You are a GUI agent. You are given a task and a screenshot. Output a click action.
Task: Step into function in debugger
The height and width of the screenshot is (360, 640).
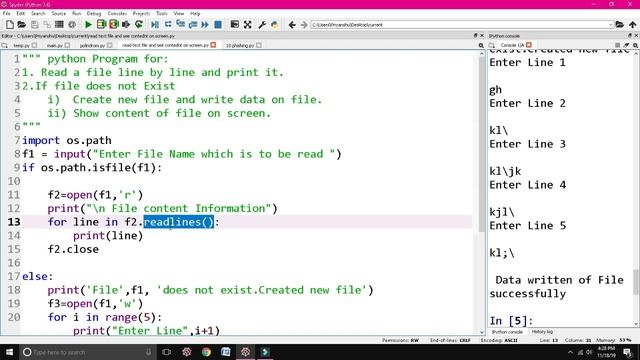[x=180, y=24]
